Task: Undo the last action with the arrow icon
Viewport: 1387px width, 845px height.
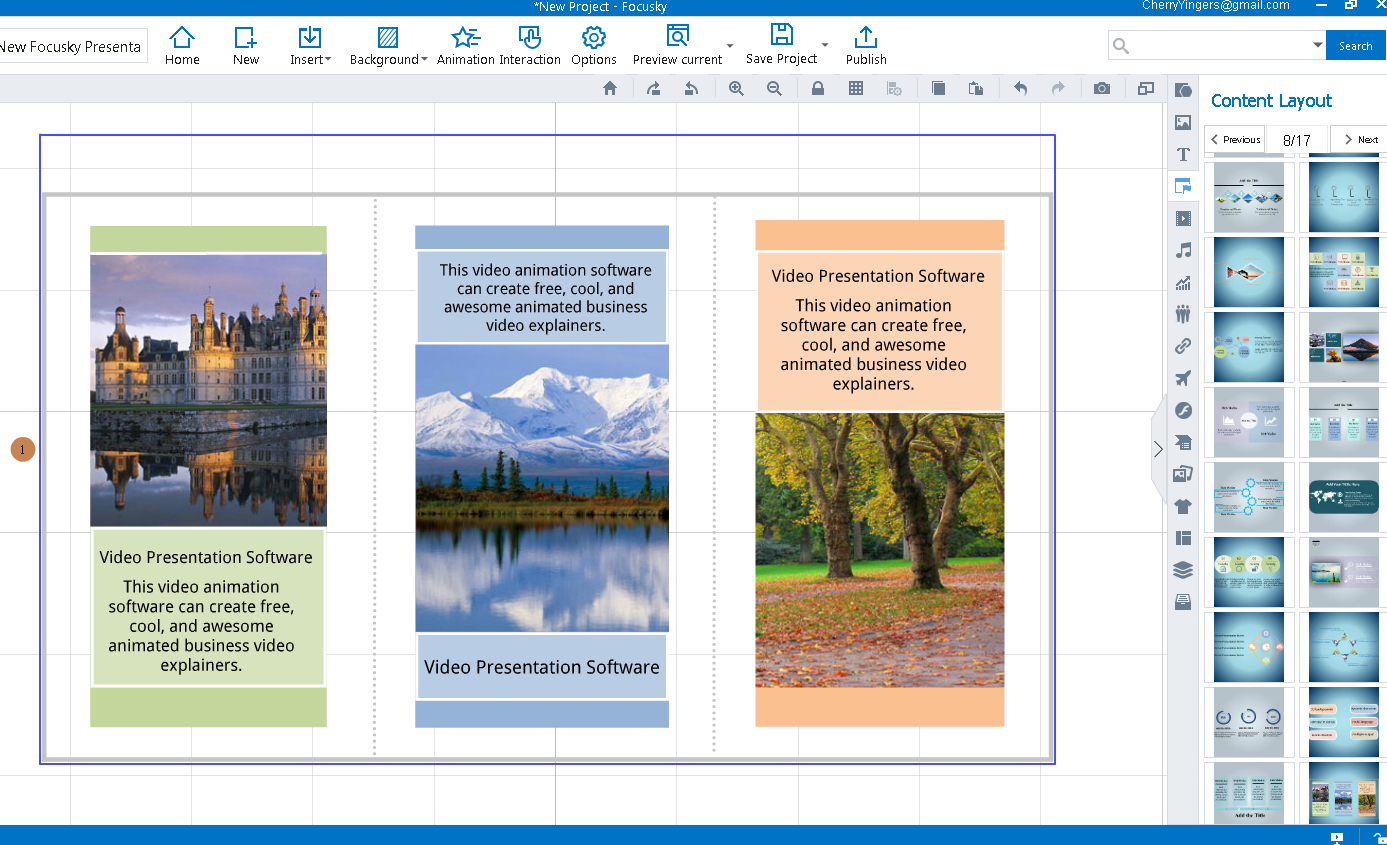Action: 1019,88
